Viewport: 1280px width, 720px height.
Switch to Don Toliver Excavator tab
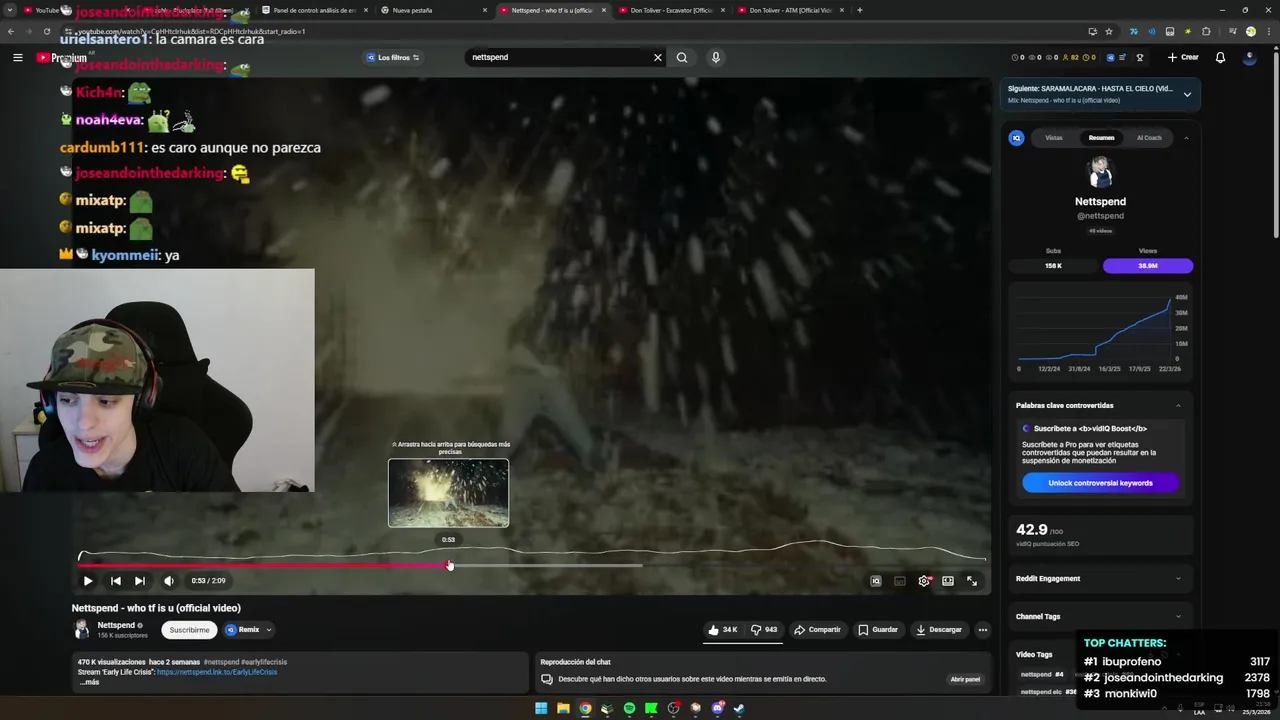tap(671, 10)
